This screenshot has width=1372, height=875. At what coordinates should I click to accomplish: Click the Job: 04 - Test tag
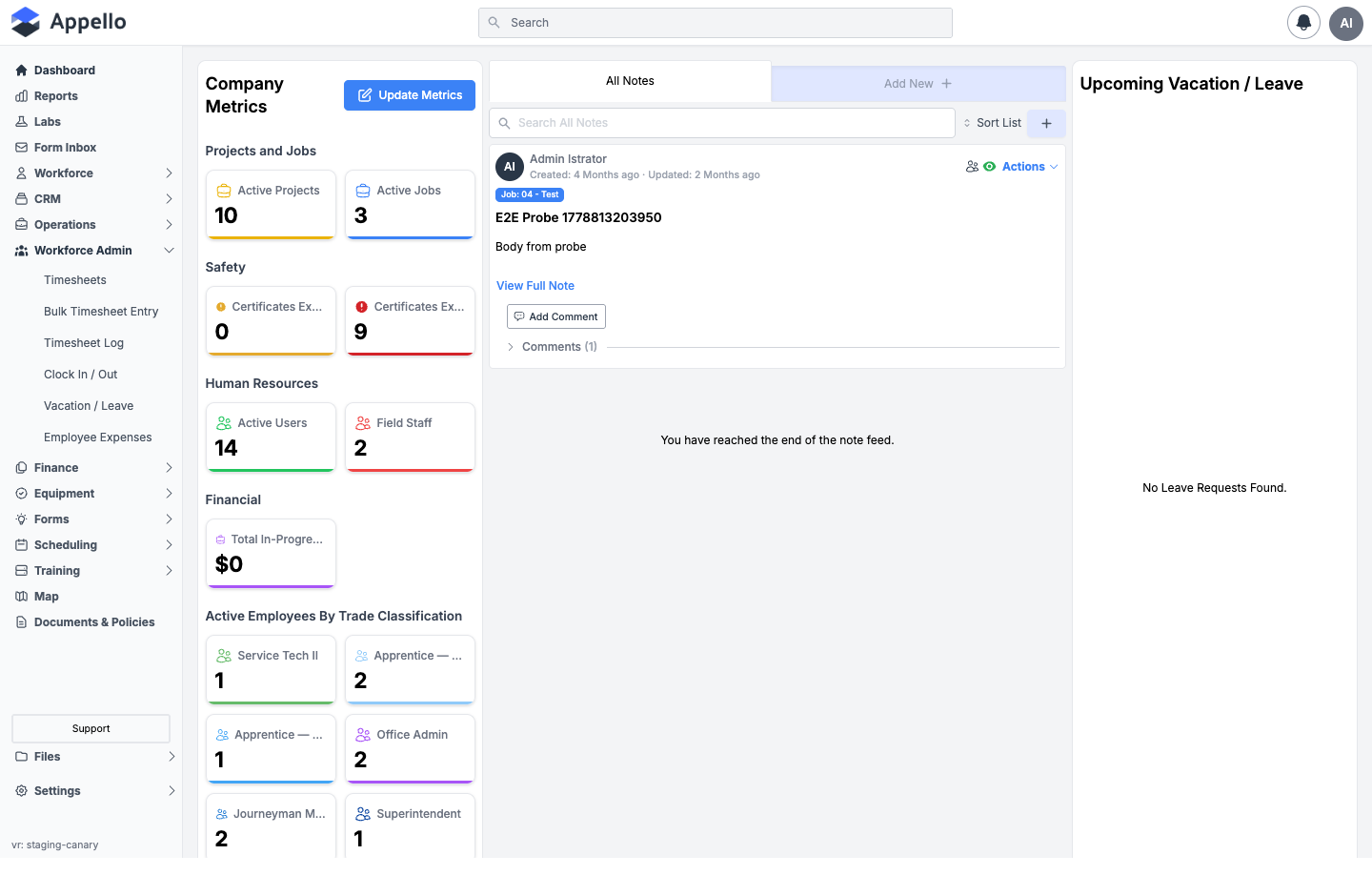point(530,194)
